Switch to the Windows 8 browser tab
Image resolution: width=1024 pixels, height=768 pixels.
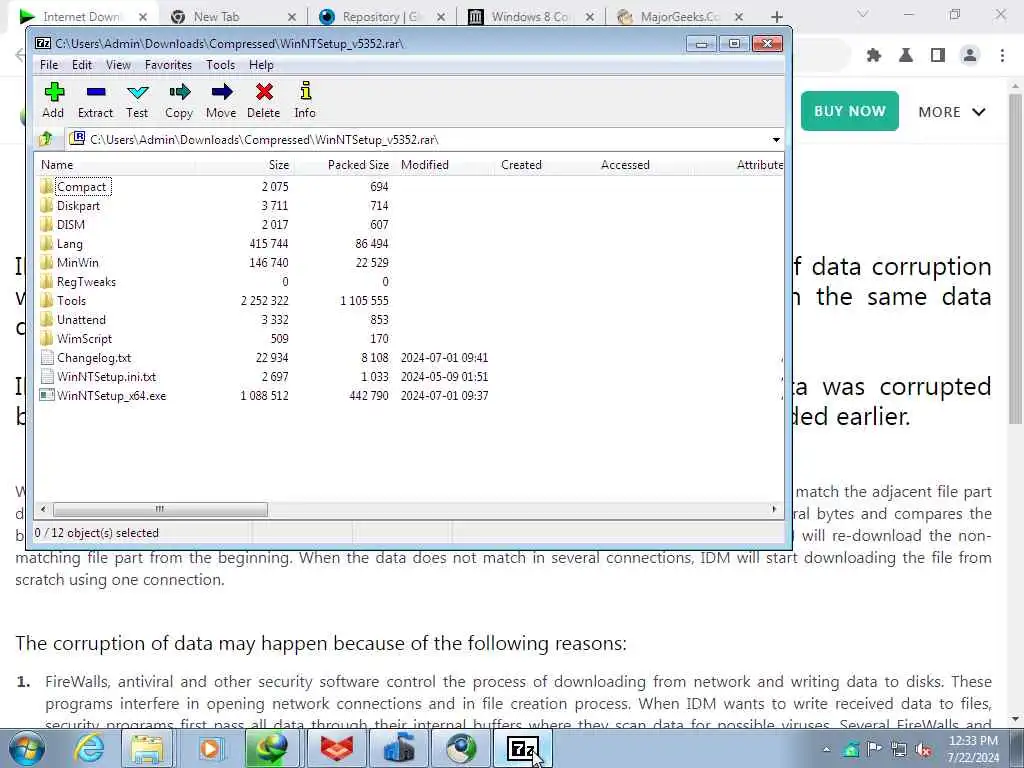tap(530, 16)
